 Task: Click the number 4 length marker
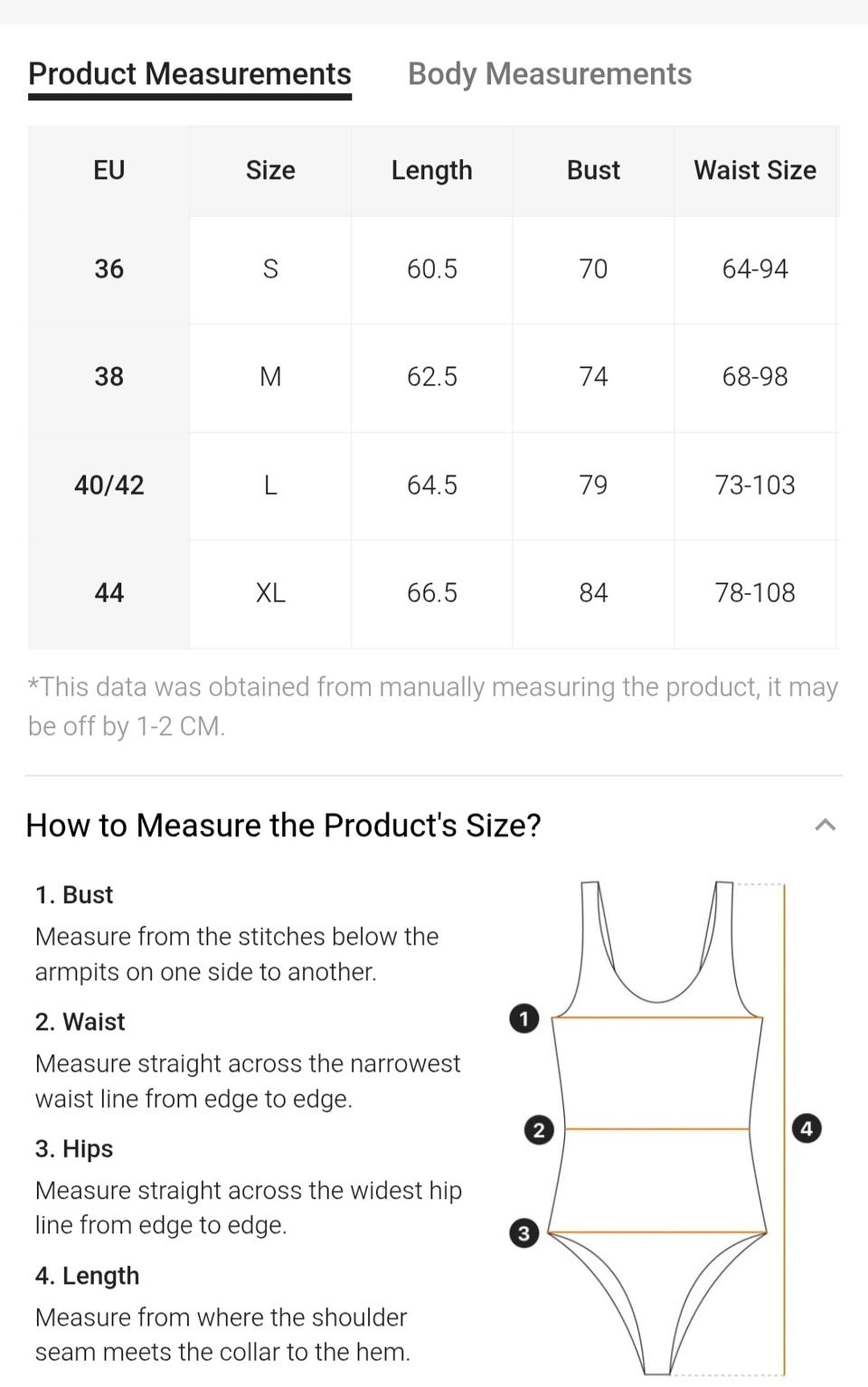coord(807,1128)
